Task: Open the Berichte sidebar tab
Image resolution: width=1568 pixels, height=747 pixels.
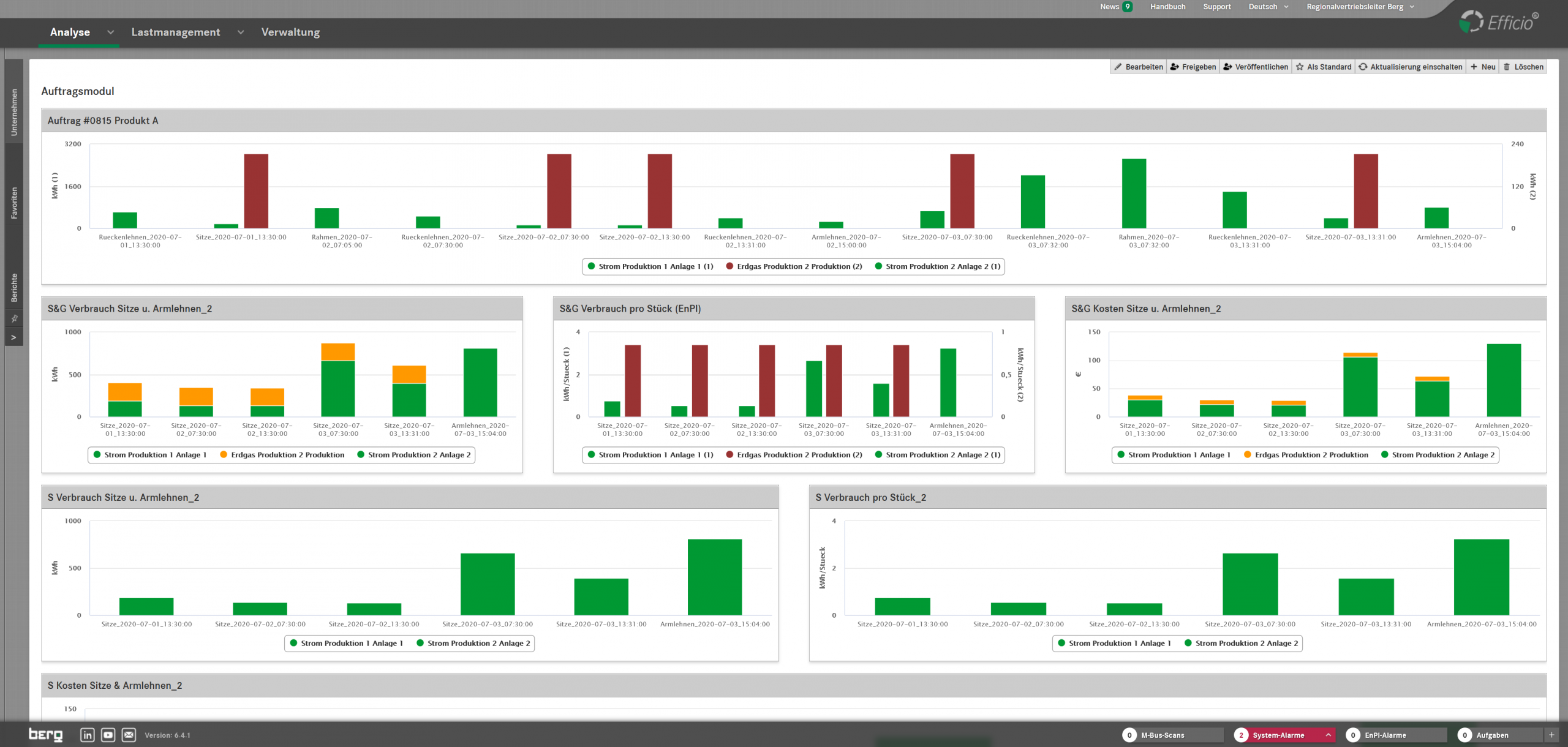Action: click(x=14, y=287)
